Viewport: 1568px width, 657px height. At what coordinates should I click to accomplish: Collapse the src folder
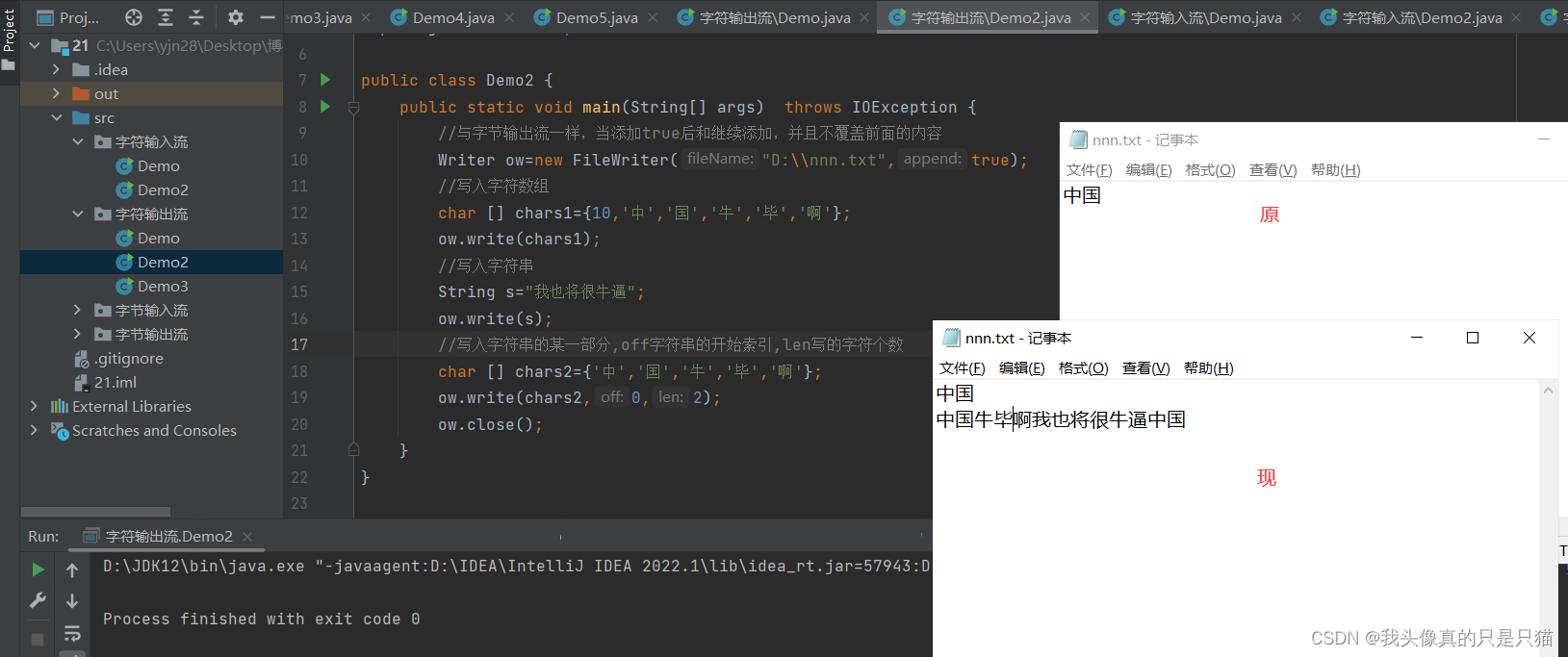56,117
